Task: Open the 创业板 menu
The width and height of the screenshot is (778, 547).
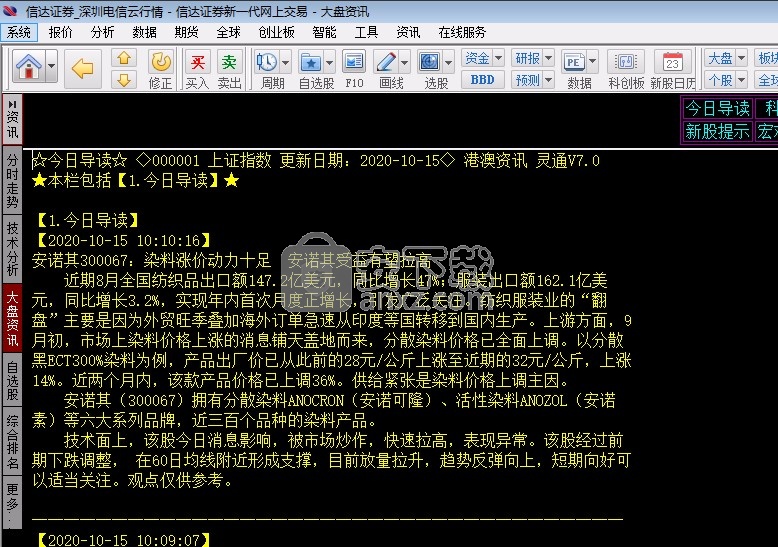Action: [276, 32]
